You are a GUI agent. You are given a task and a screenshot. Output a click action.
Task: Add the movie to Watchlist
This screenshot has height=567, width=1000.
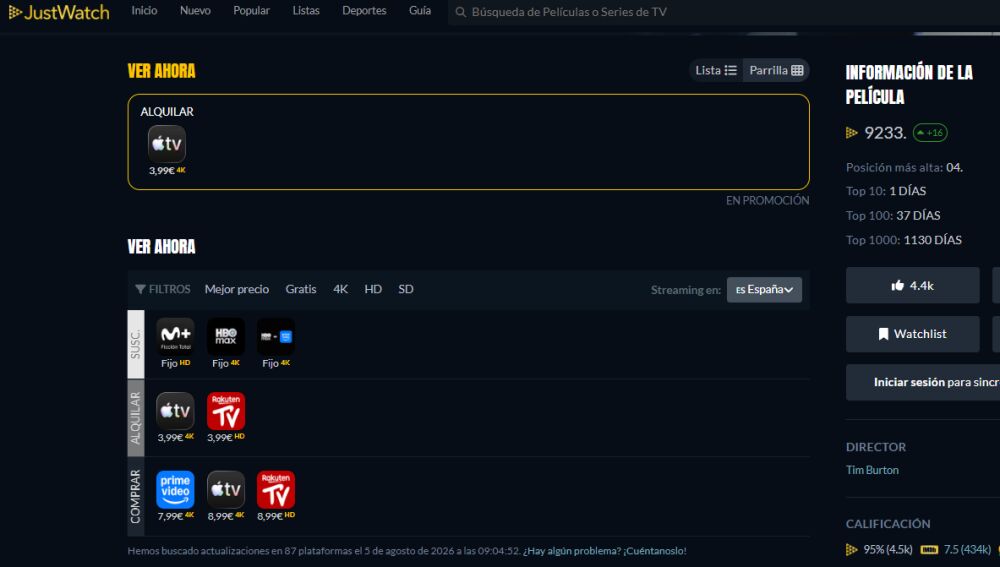913,334
